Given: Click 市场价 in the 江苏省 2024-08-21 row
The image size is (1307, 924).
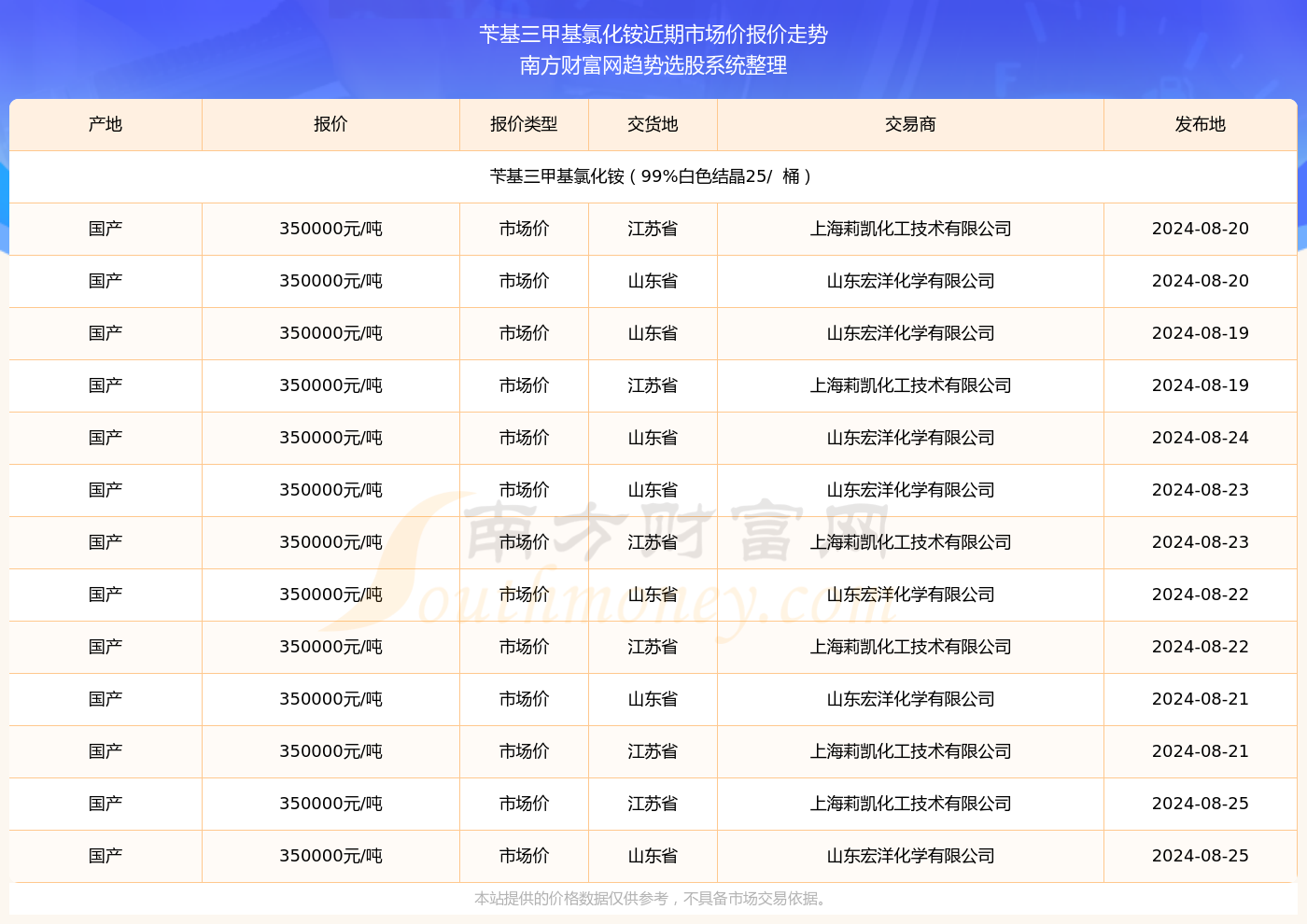Looking at the screenshot, I should [524, 751].
